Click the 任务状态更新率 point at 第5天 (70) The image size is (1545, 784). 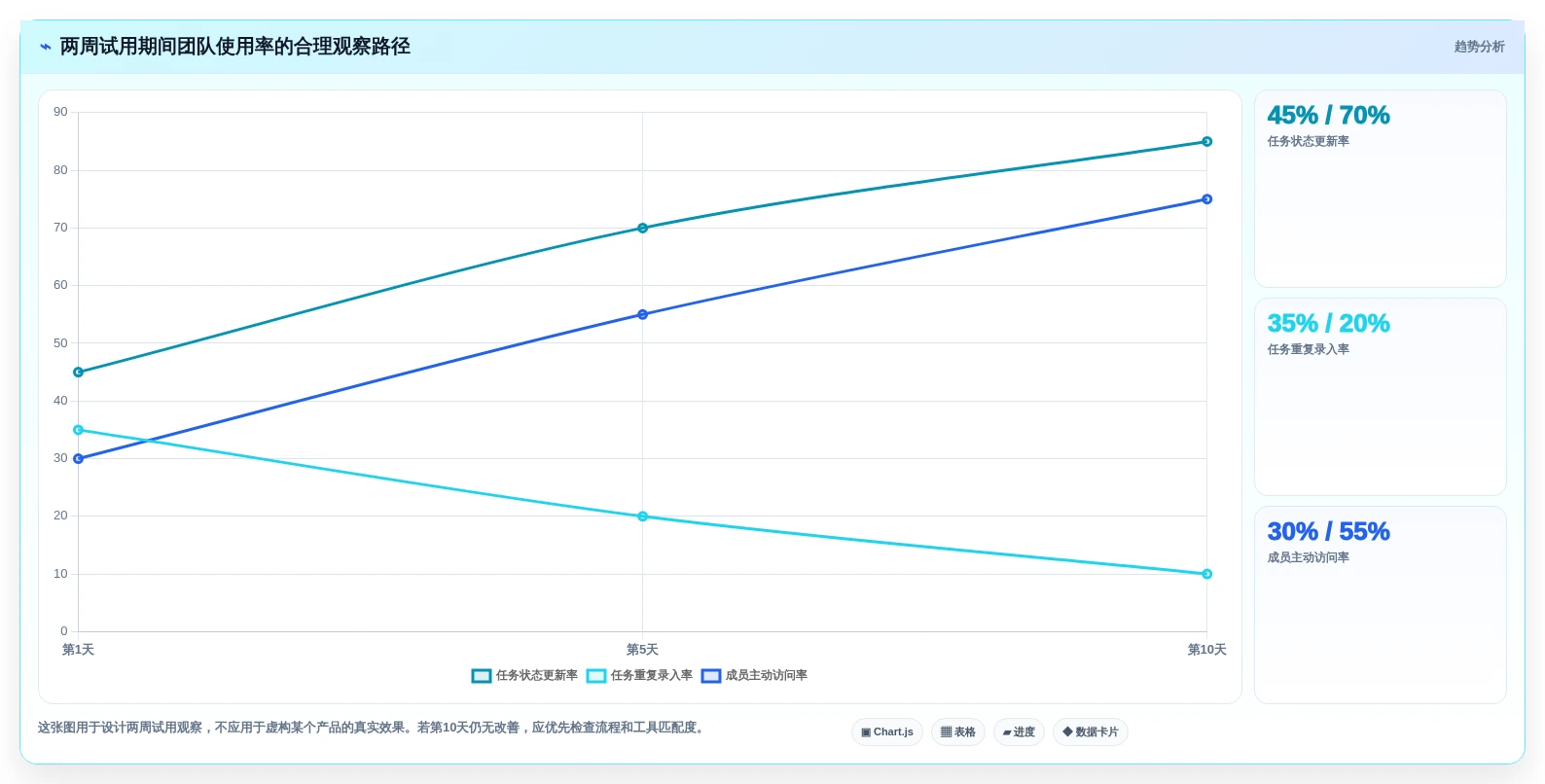(x=642, y=229)
